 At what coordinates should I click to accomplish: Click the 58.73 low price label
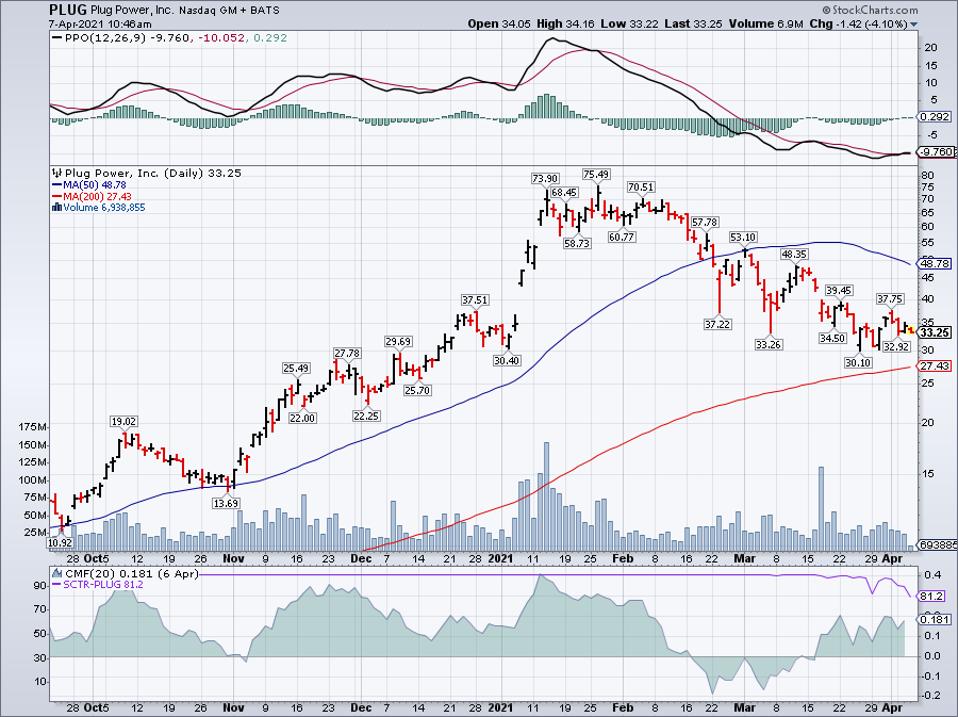(x=577, y=242)
